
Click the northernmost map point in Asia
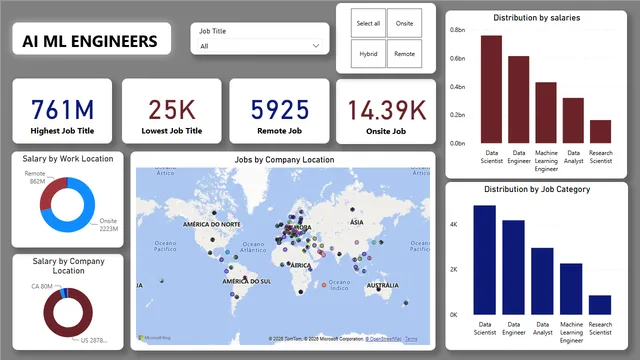point(352,209)
